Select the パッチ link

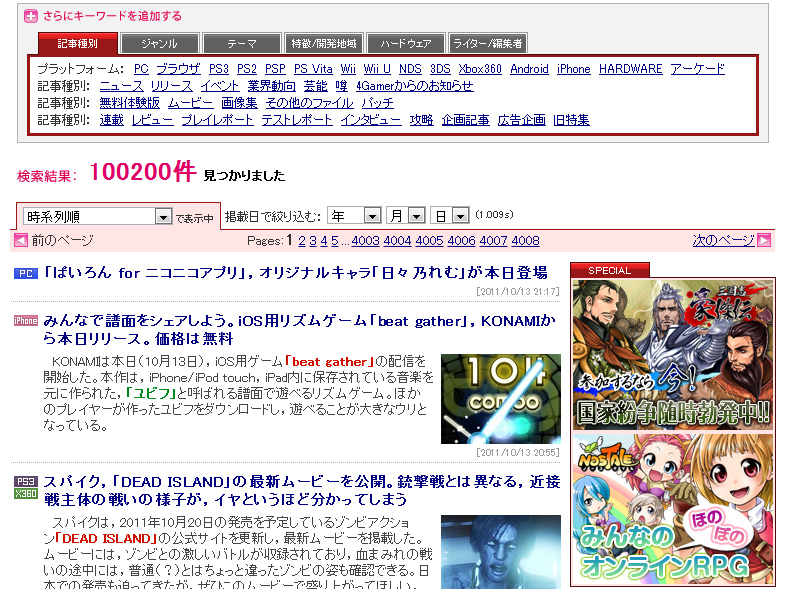[377, 103]
